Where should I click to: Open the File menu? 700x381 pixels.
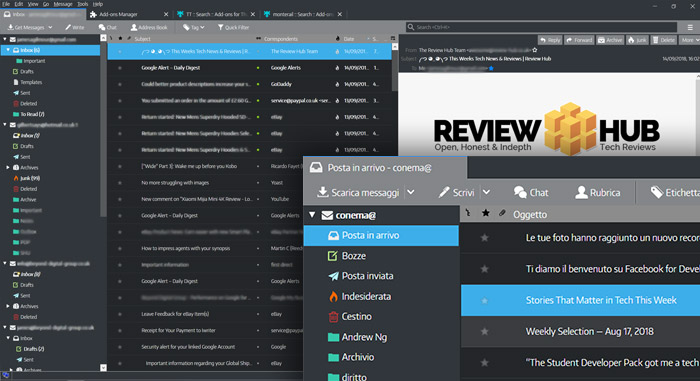(6, 4)
